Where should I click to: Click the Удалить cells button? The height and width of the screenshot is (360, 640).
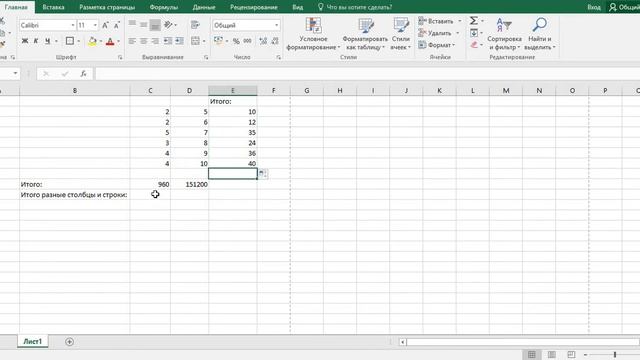(435, 33)
